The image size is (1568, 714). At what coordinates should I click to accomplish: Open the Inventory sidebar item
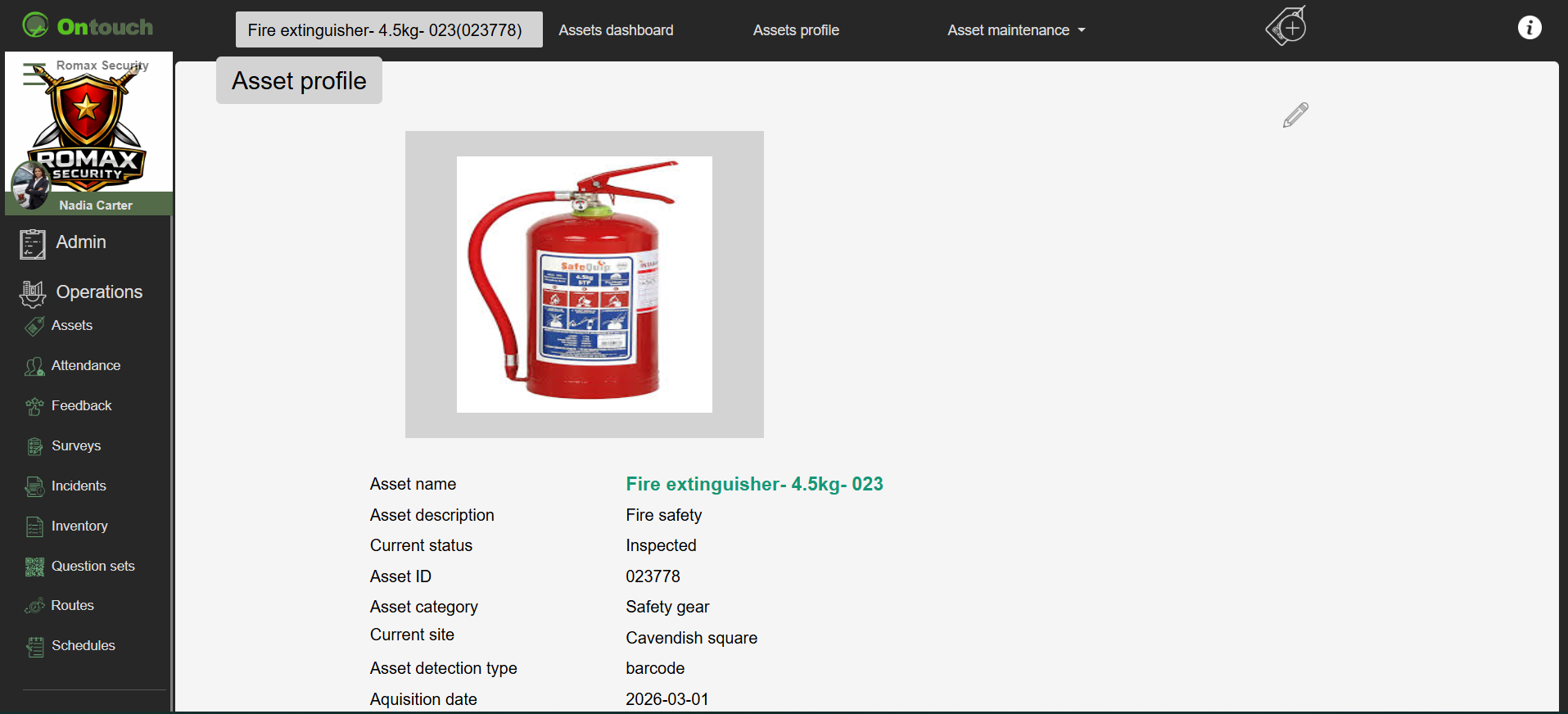point(79,526)
